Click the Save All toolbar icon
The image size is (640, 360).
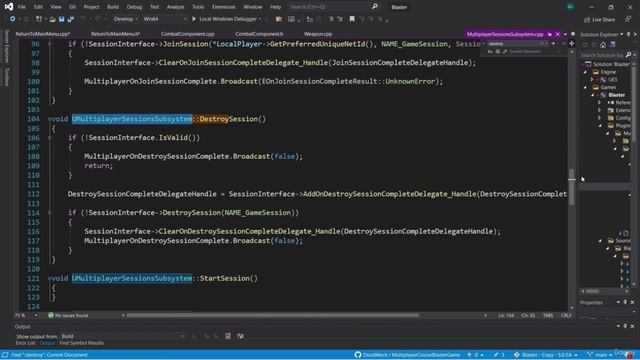click(x=70, y=19)
